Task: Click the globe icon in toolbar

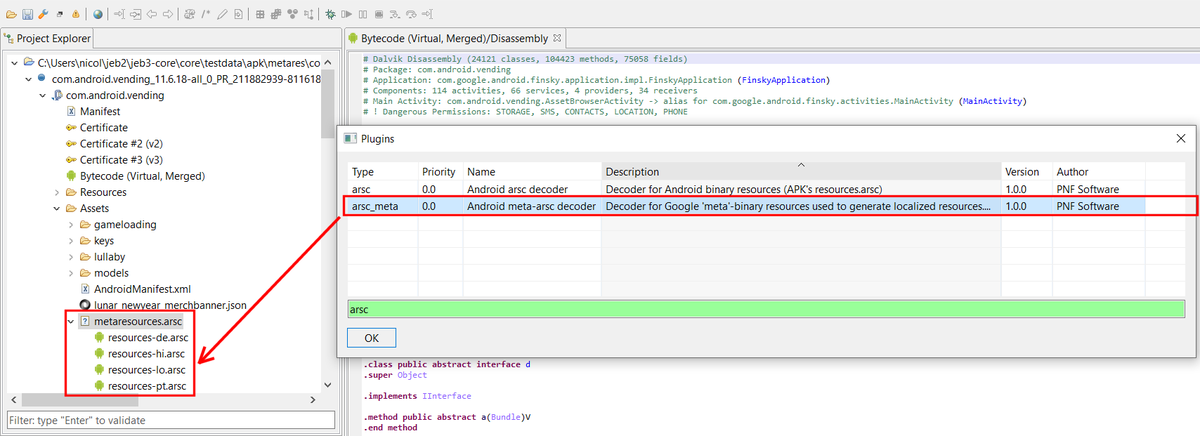Action: 97,14
